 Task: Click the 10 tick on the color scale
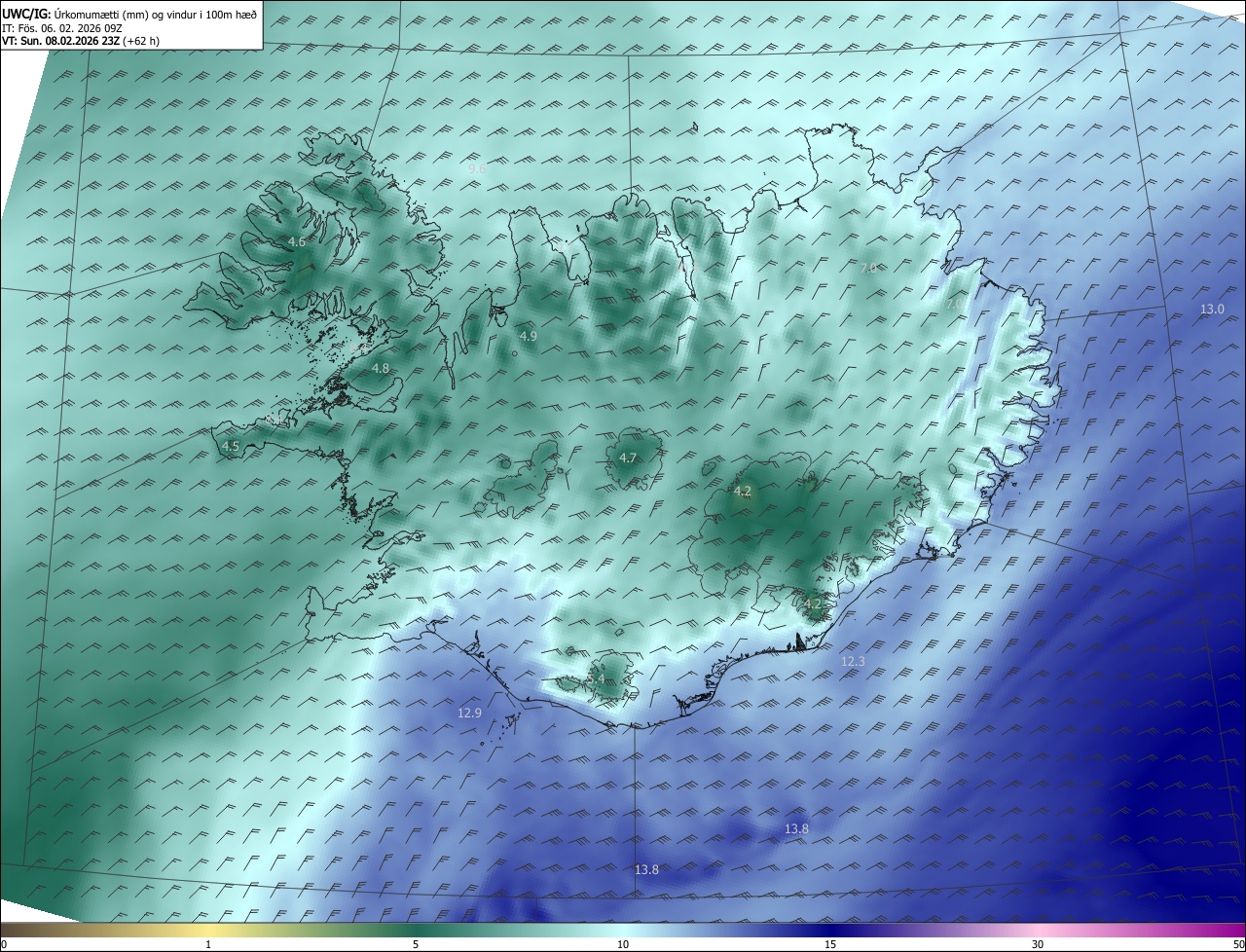tap(623, 944)
